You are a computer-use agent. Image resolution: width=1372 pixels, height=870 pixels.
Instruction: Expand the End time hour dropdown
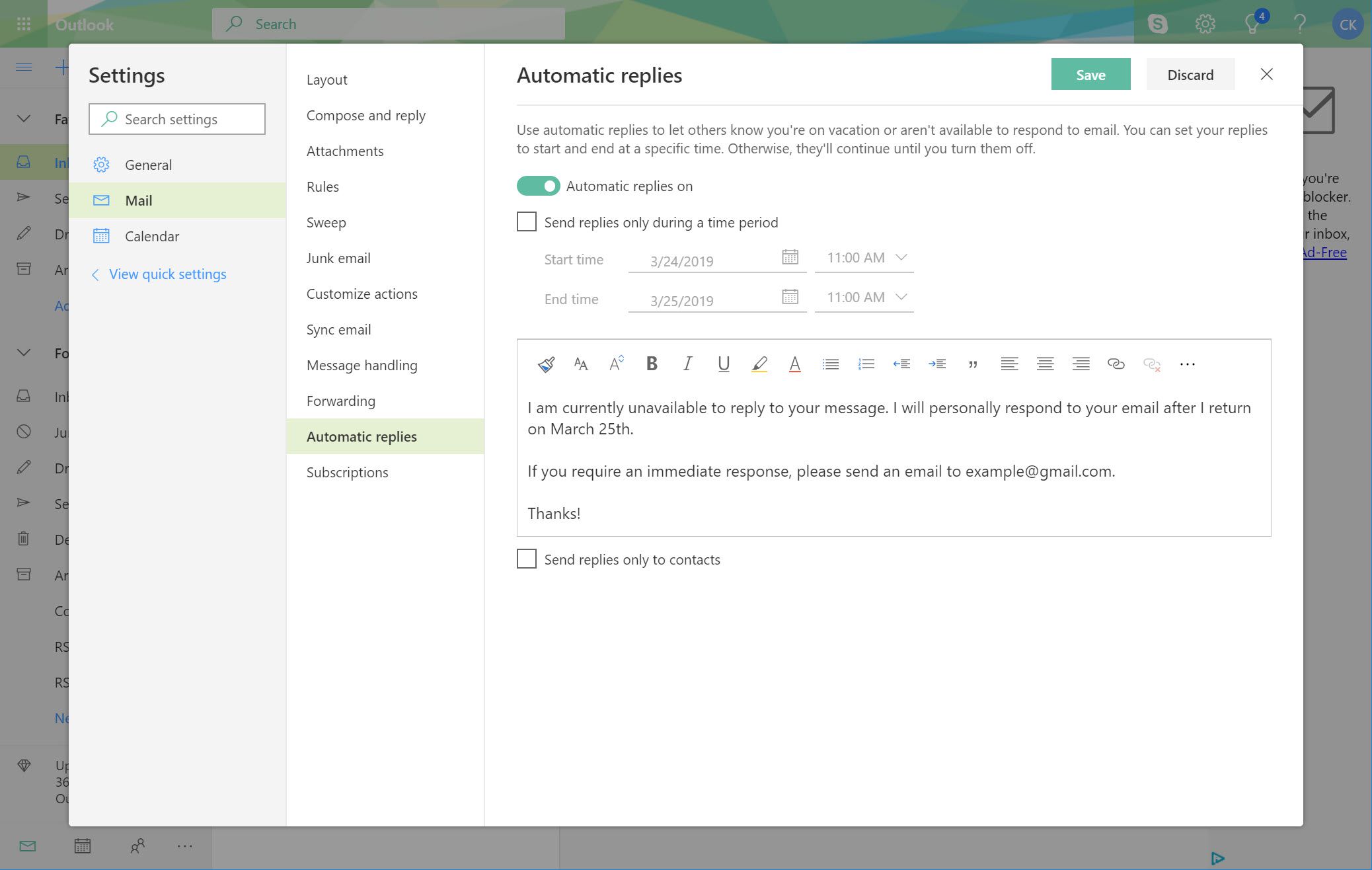(901, 296)
